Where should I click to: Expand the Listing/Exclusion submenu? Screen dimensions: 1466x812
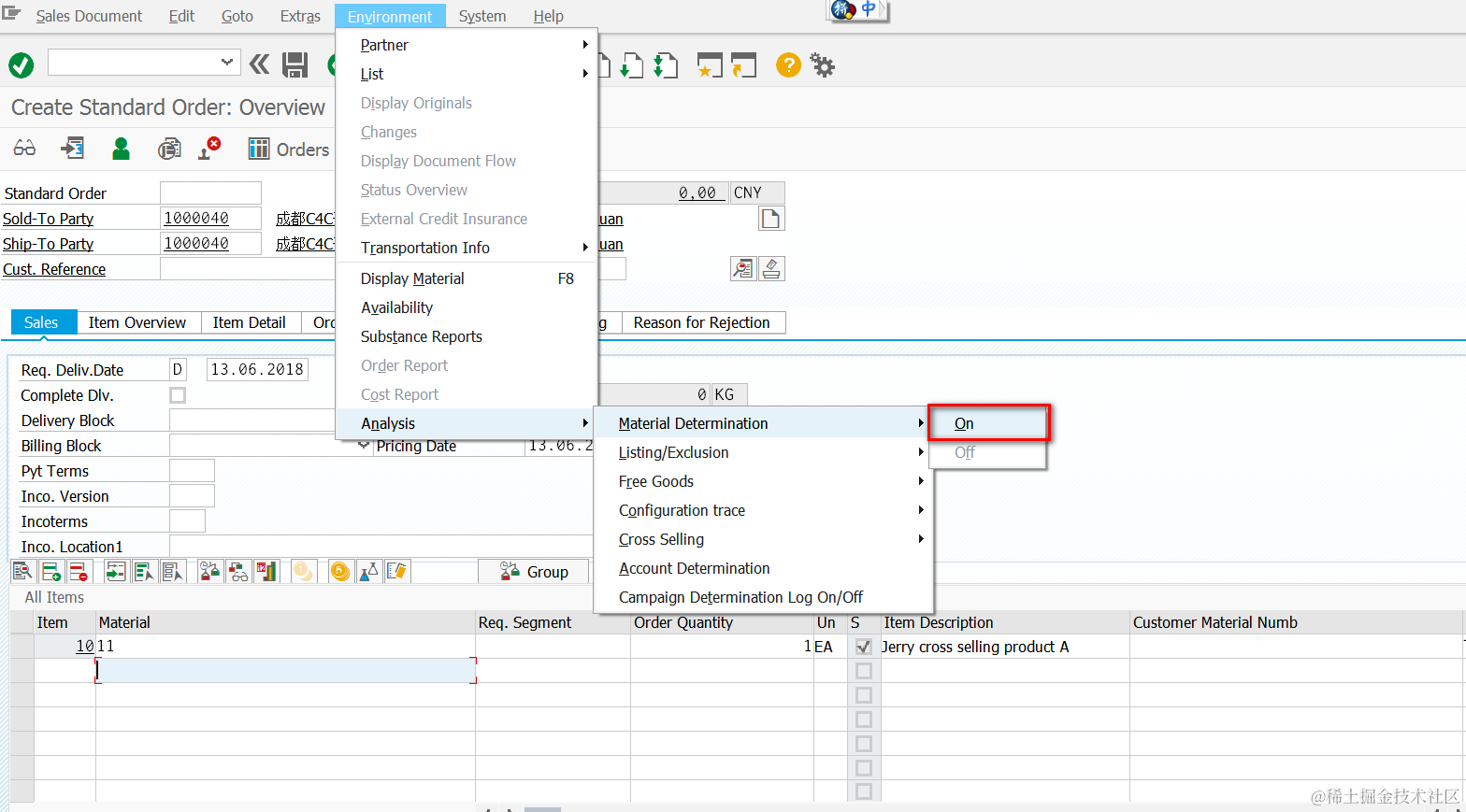763,452
